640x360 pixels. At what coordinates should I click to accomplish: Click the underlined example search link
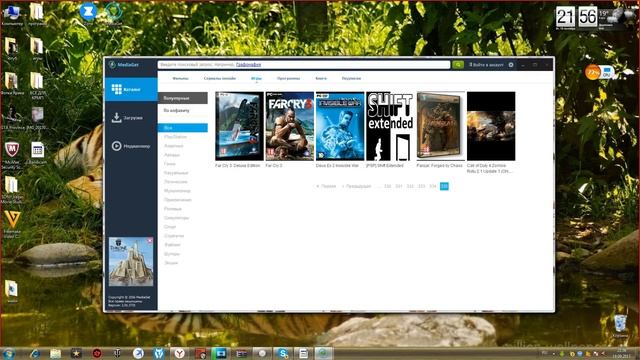248,64
